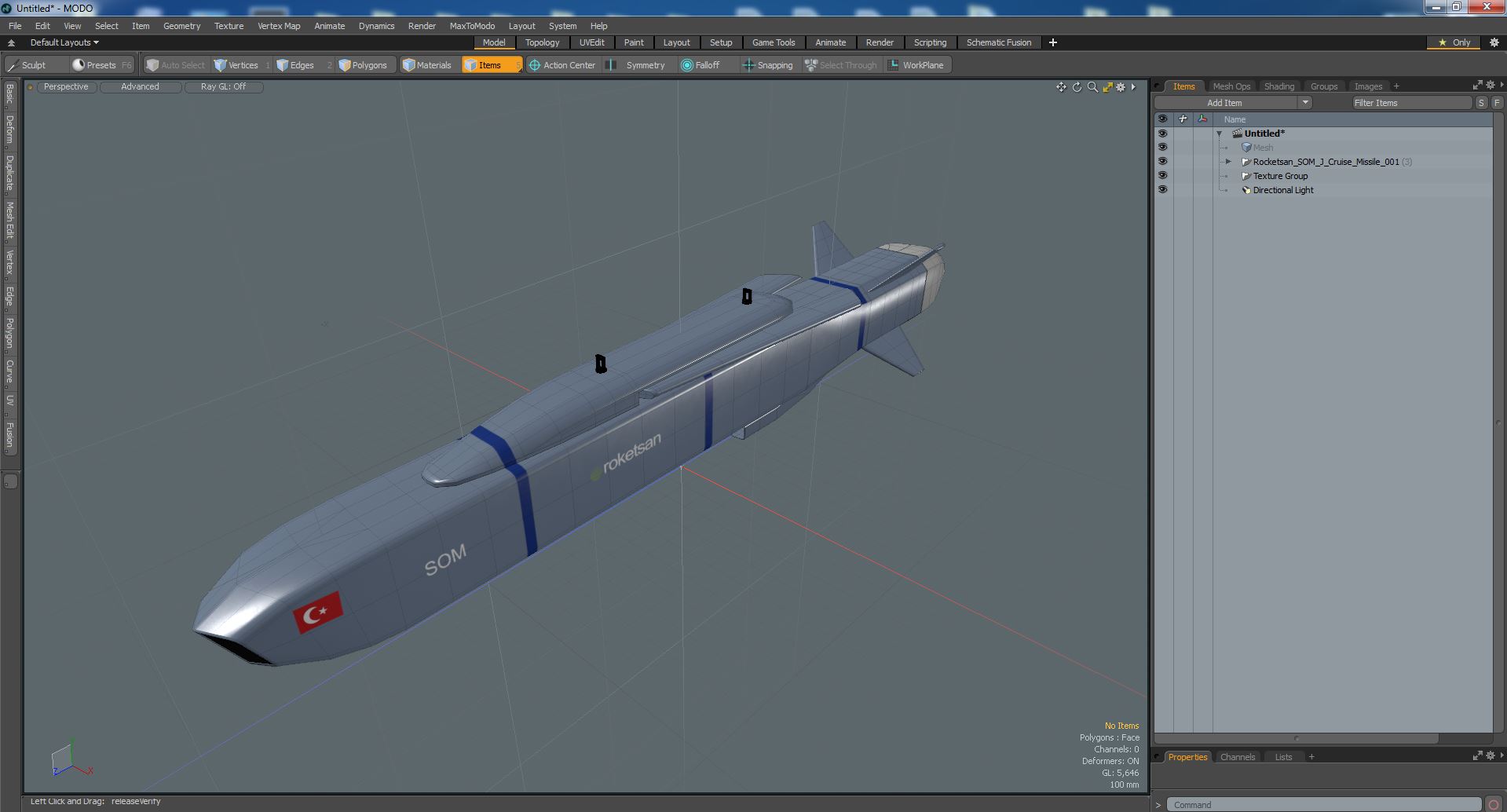The width and height of the screenshot is (1507, 812).
Task: Maximize the viewport with the expand icon
Action: [1107, 87]
